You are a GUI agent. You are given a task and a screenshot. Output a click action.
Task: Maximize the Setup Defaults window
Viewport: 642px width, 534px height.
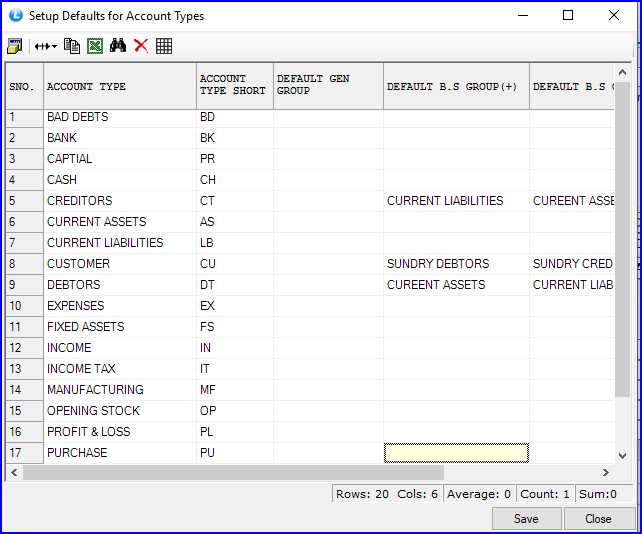[x=568, y=16]
